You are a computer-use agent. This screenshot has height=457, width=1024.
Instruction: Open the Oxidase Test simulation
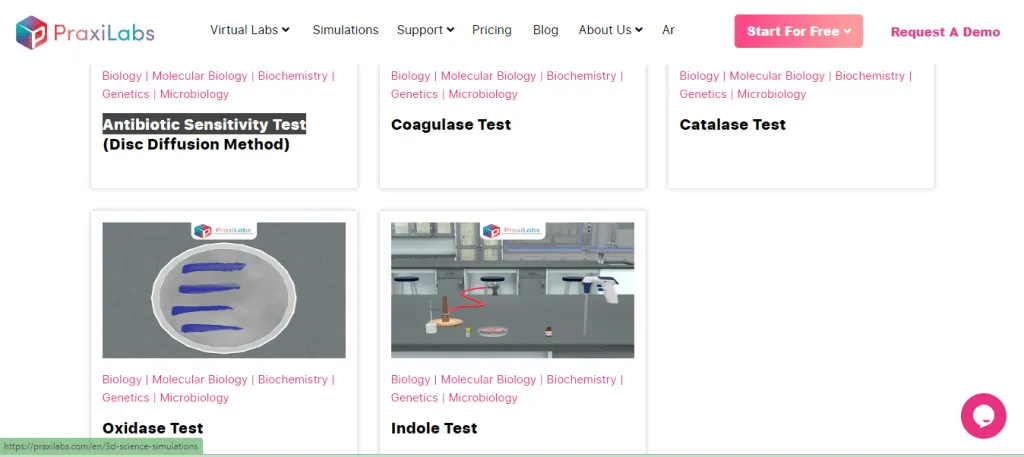[x=152, y=428]
